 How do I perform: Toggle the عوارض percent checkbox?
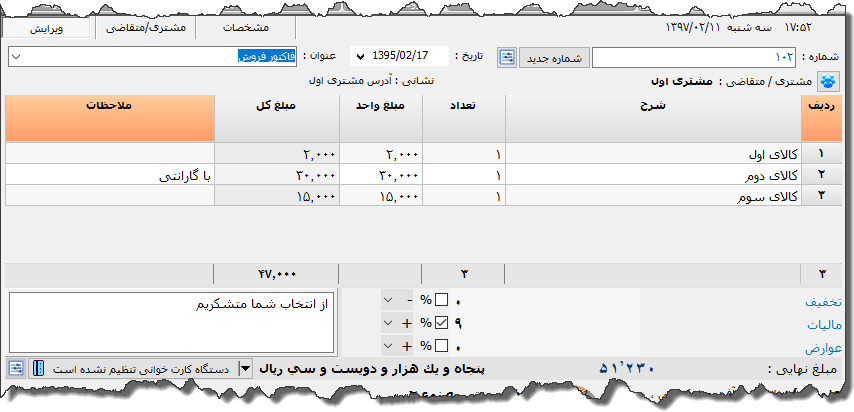[x=441, y=346]
